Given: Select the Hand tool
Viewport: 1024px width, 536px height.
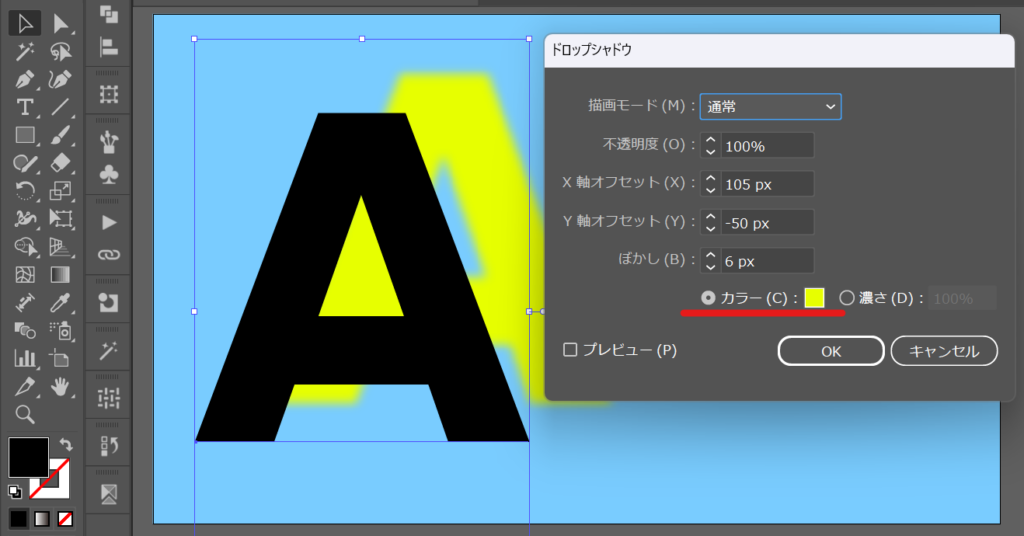Looking at the screenshot, I should 60,386.
